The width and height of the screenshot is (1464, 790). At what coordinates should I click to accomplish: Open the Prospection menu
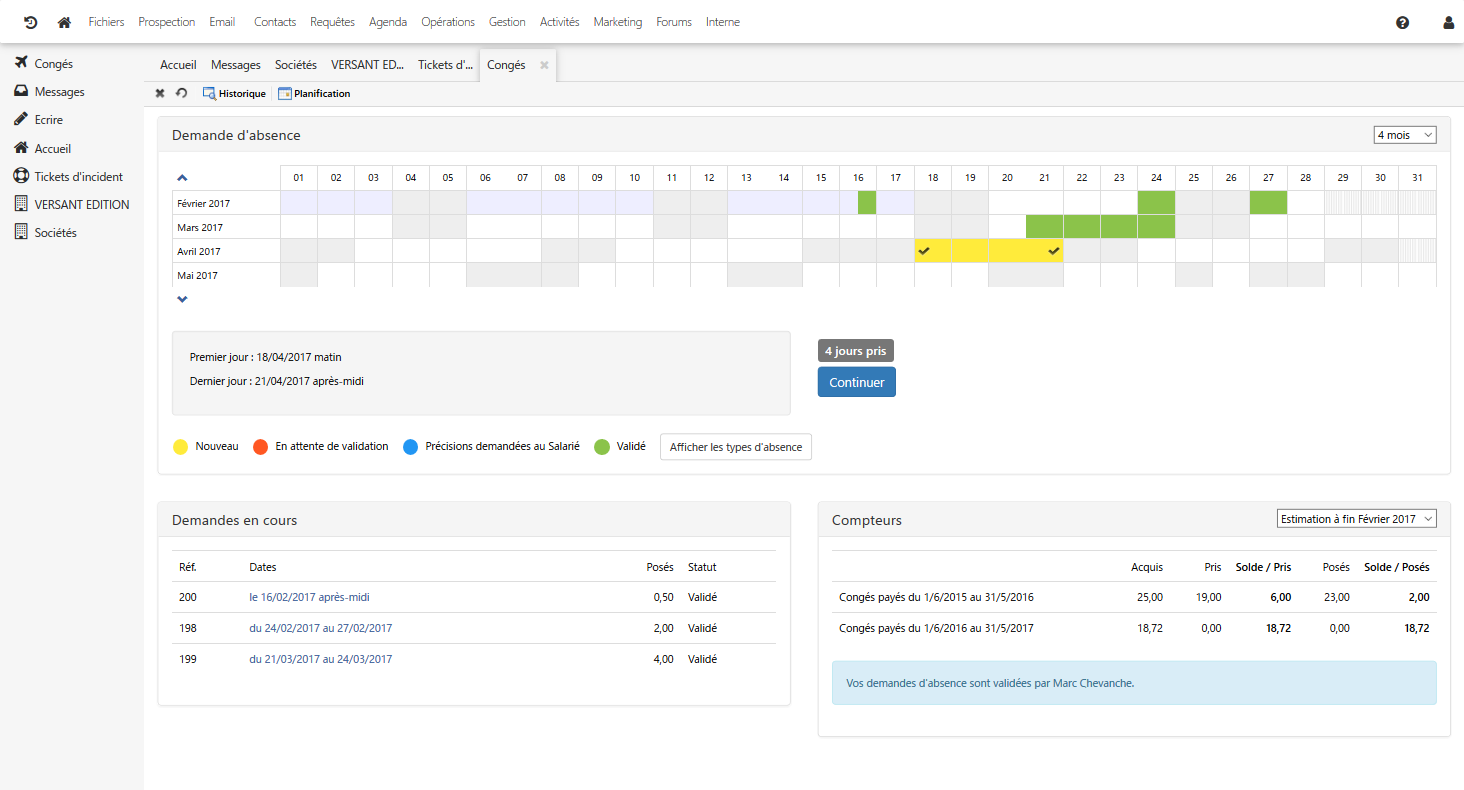click(x=167, y=22)
